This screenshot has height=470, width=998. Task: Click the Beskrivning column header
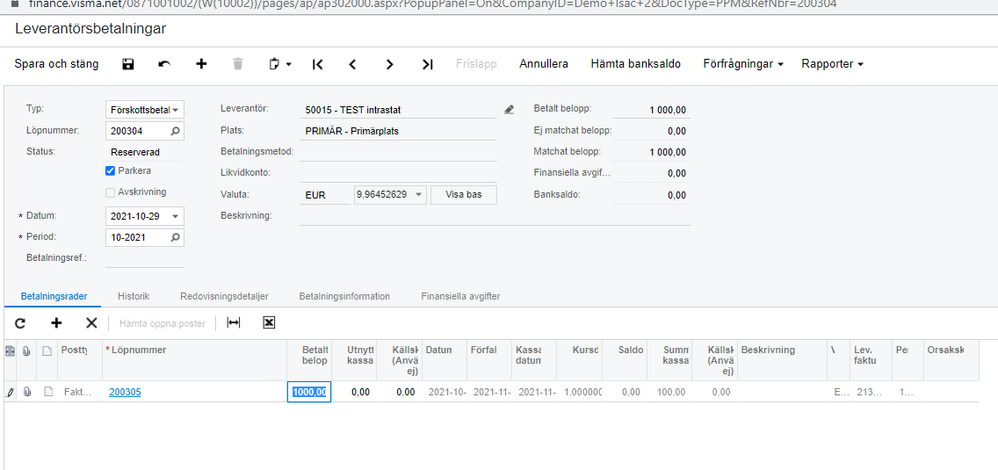point(768,350)
